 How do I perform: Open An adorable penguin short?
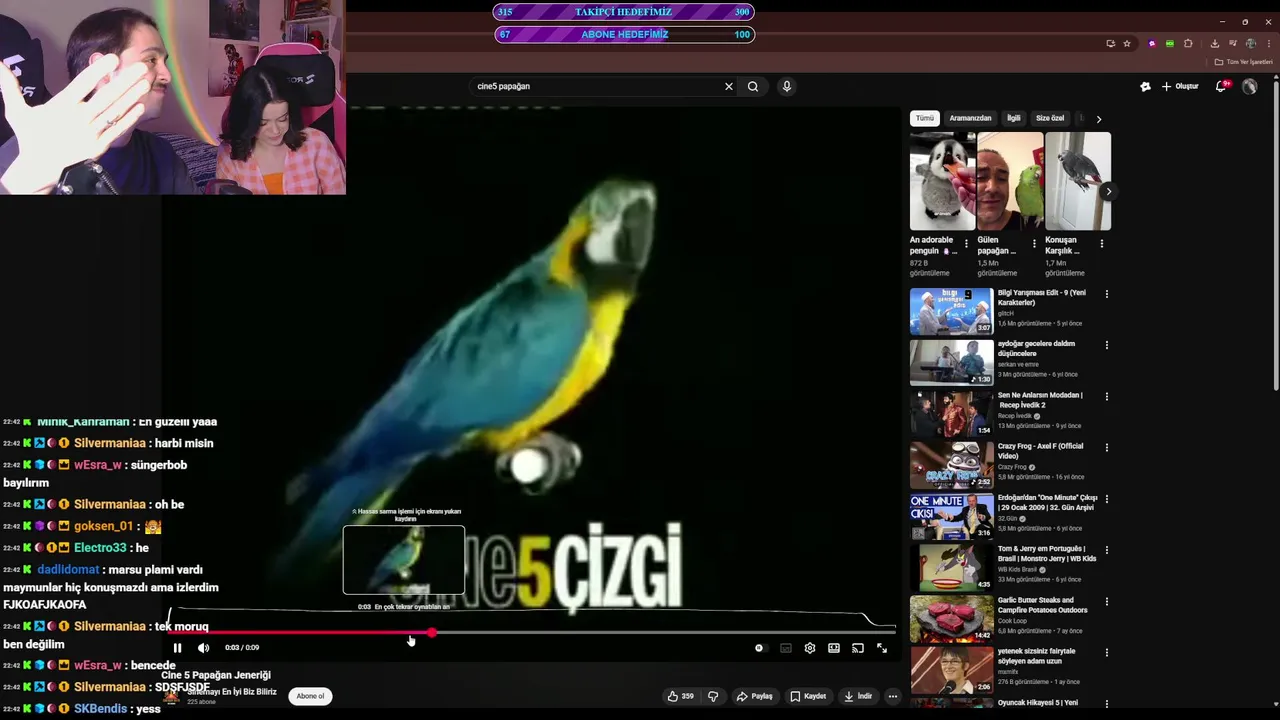pyautogui.click(x=942, y=181)
